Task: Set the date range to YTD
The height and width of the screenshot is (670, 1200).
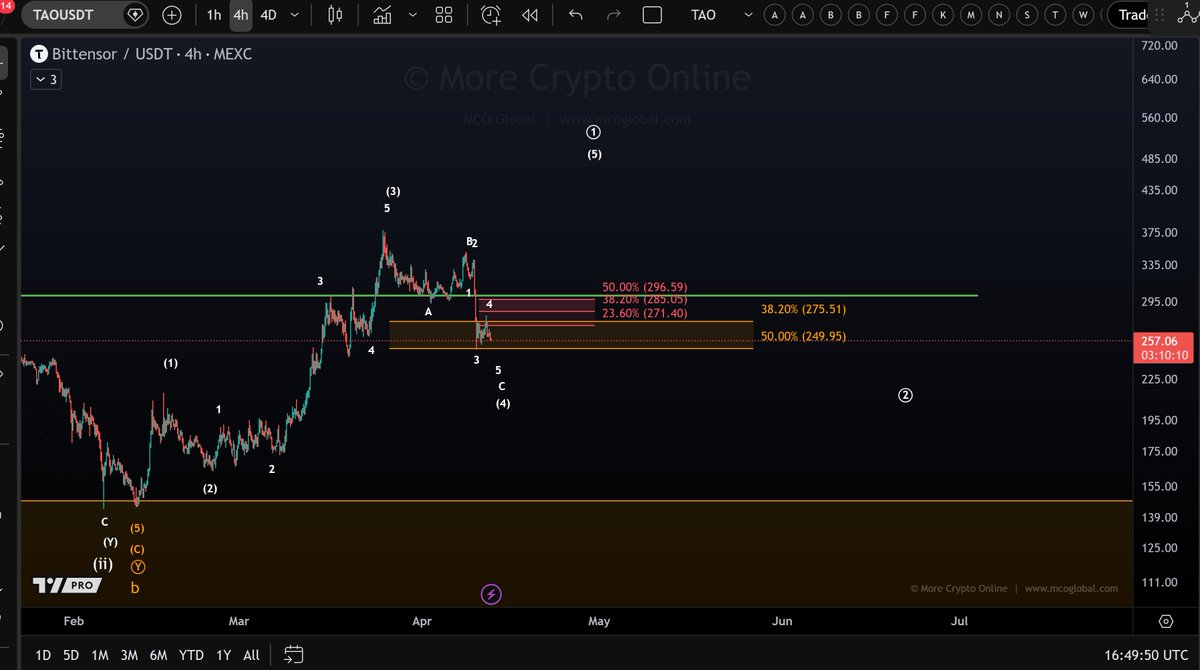Action: 191,655
